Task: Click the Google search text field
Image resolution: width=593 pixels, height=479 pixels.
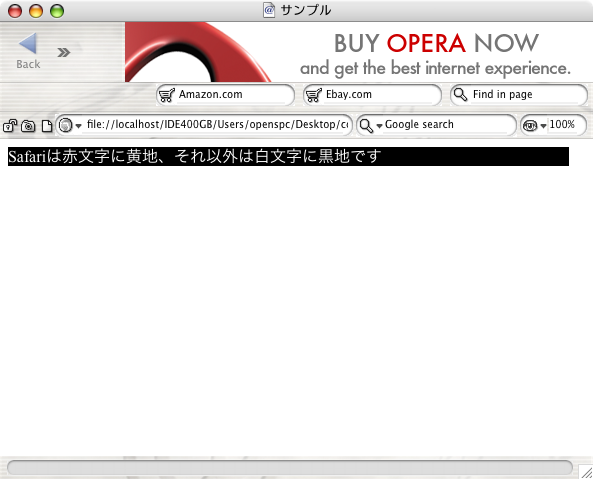Action: click(x=448, y=124)
